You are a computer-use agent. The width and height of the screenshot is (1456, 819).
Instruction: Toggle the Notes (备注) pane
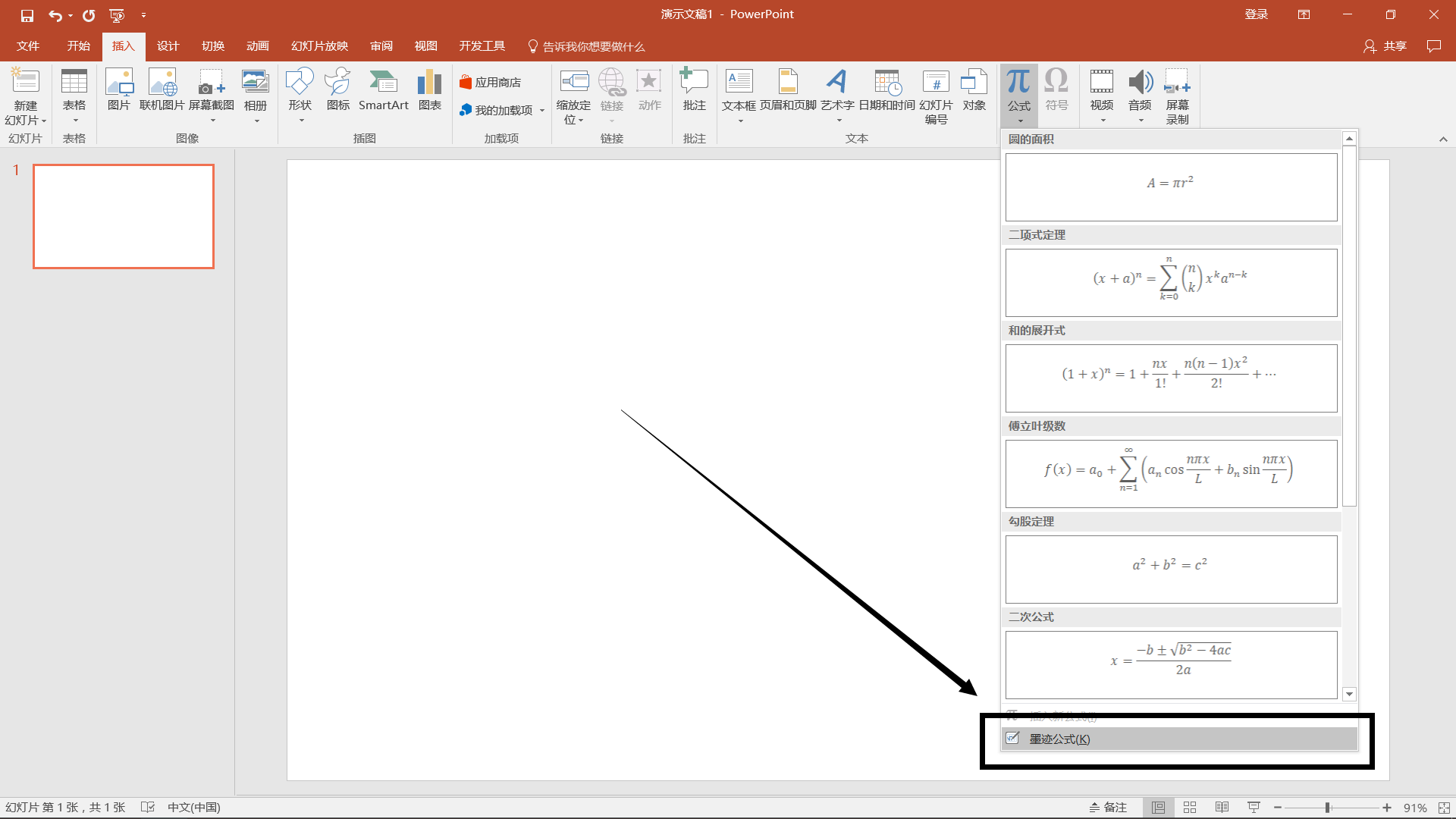pos(1108,808)
